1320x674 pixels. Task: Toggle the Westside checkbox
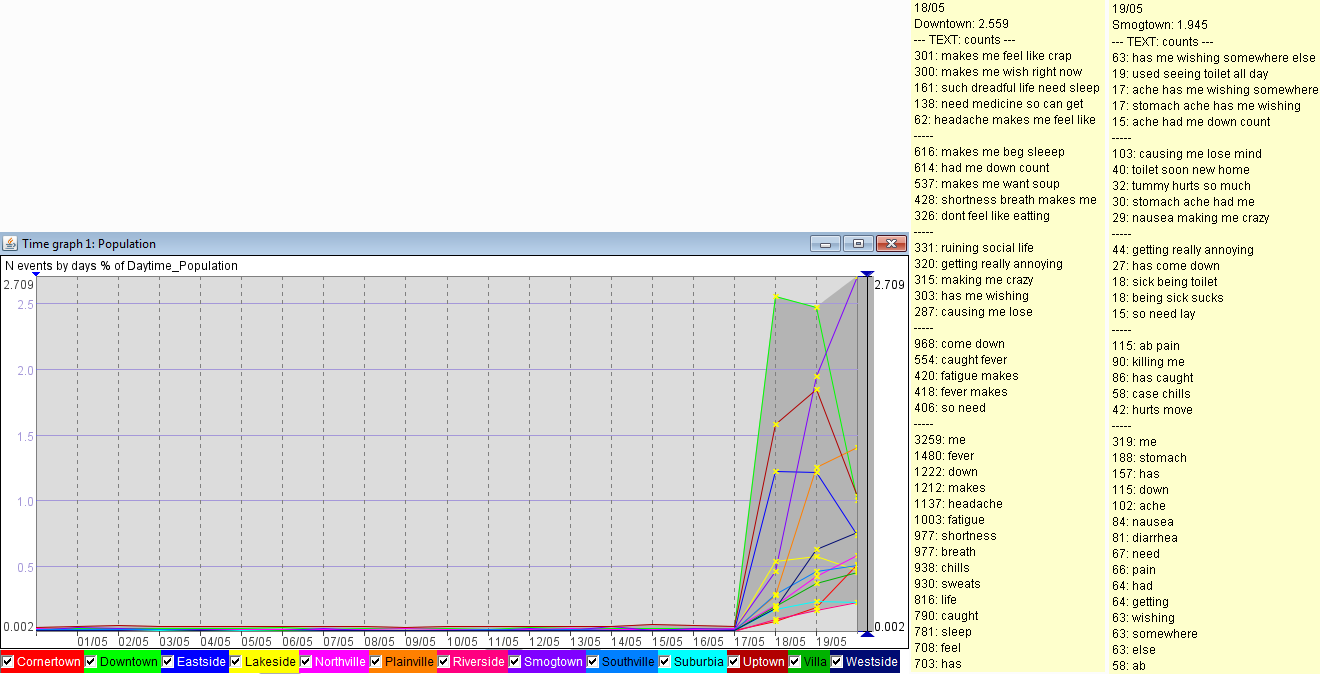pyautogui.click(x=837, y=662)
